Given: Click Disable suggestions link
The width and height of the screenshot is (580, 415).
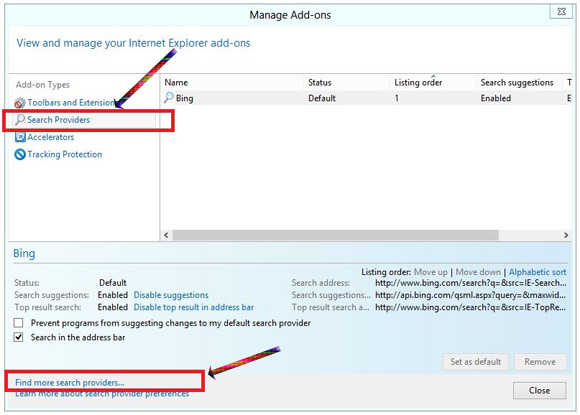Looking at the screenshot, I should pos(171,295).
